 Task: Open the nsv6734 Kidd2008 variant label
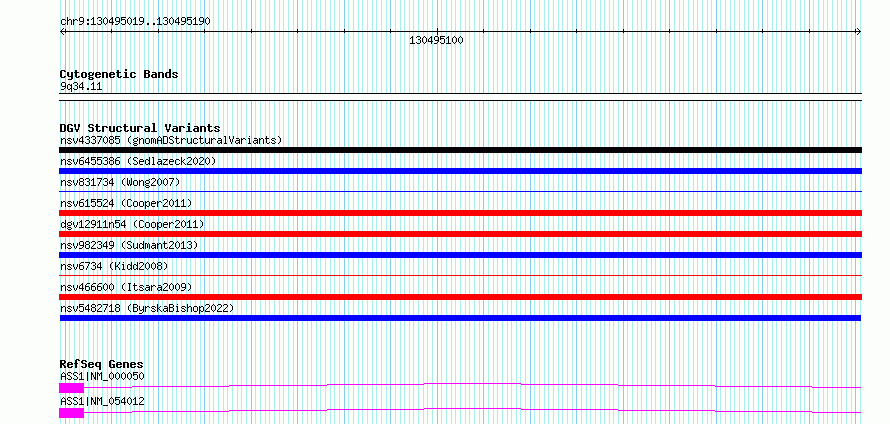coord(114,266)
